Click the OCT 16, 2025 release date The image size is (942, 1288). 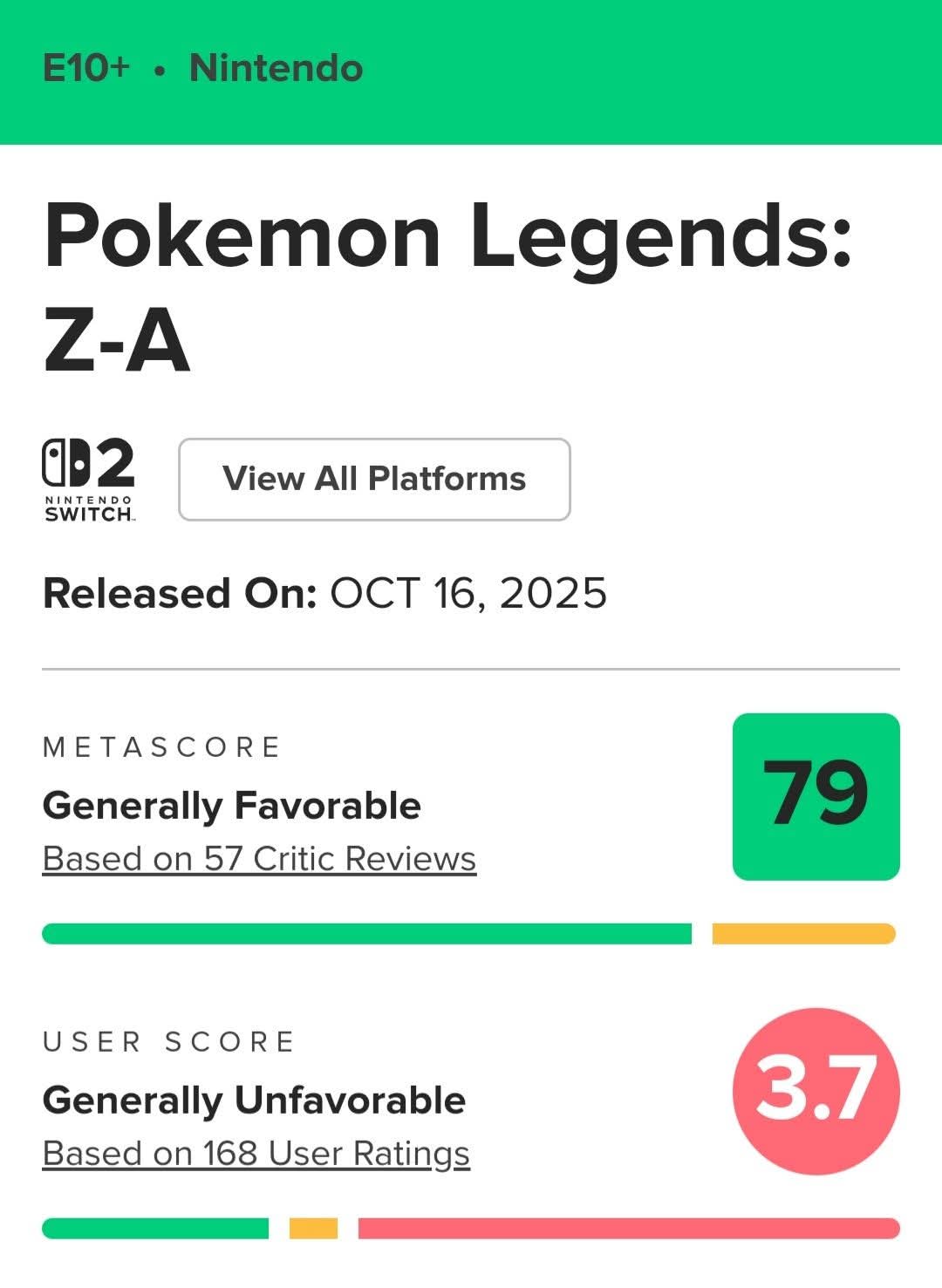pyautogui.click(x=468, y=594)
